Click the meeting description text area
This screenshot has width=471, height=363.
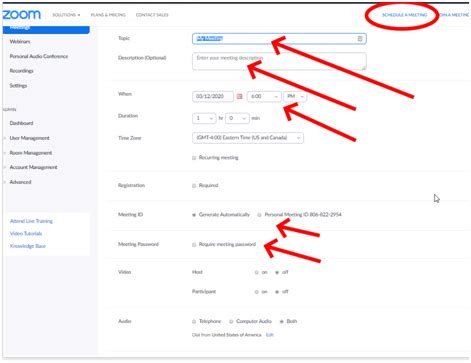tap(279, 61)
